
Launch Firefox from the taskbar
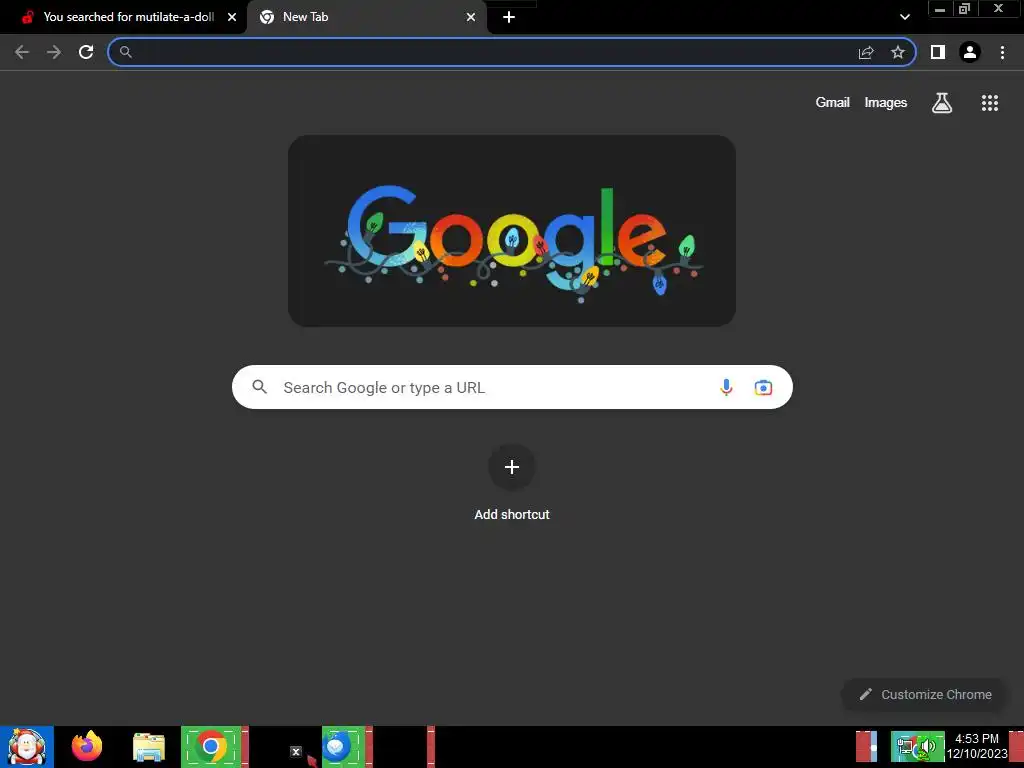coord(87,746)
